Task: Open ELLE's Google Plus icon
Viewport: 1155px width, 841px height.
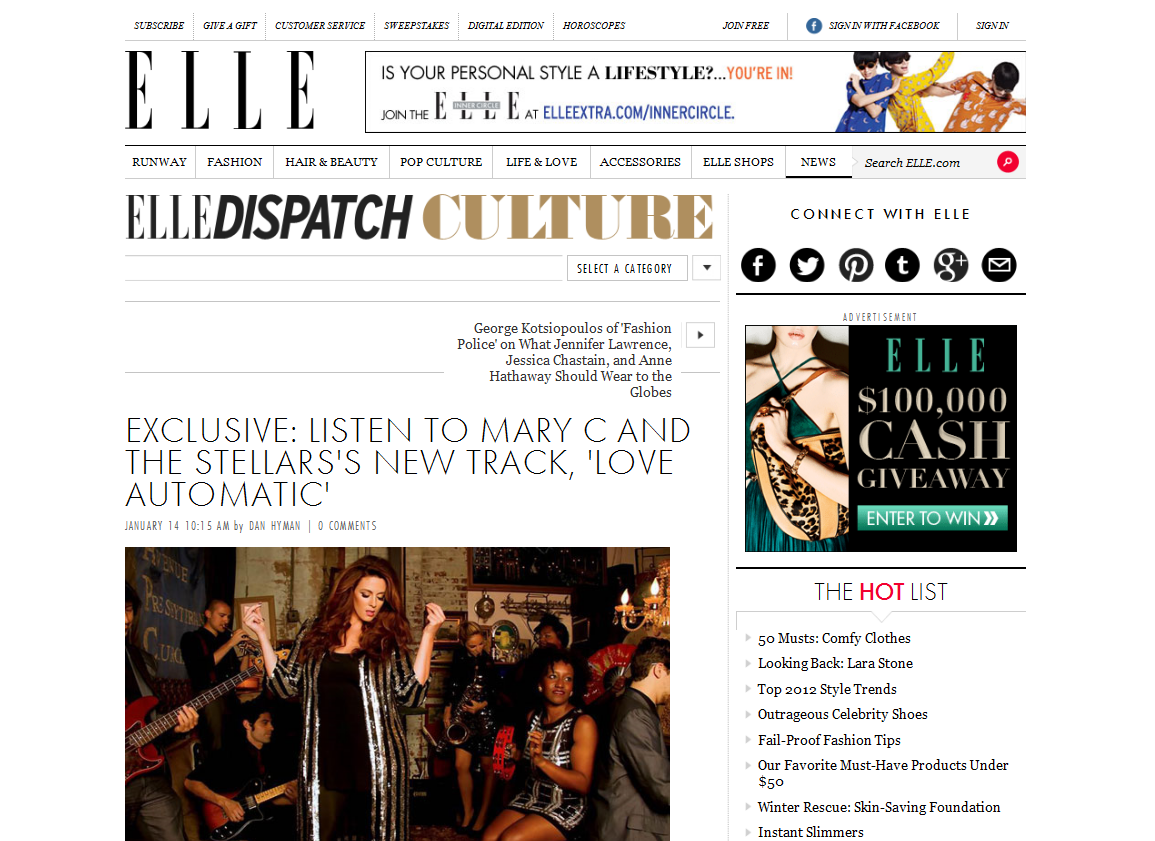Action: click(x=951, y=265)
